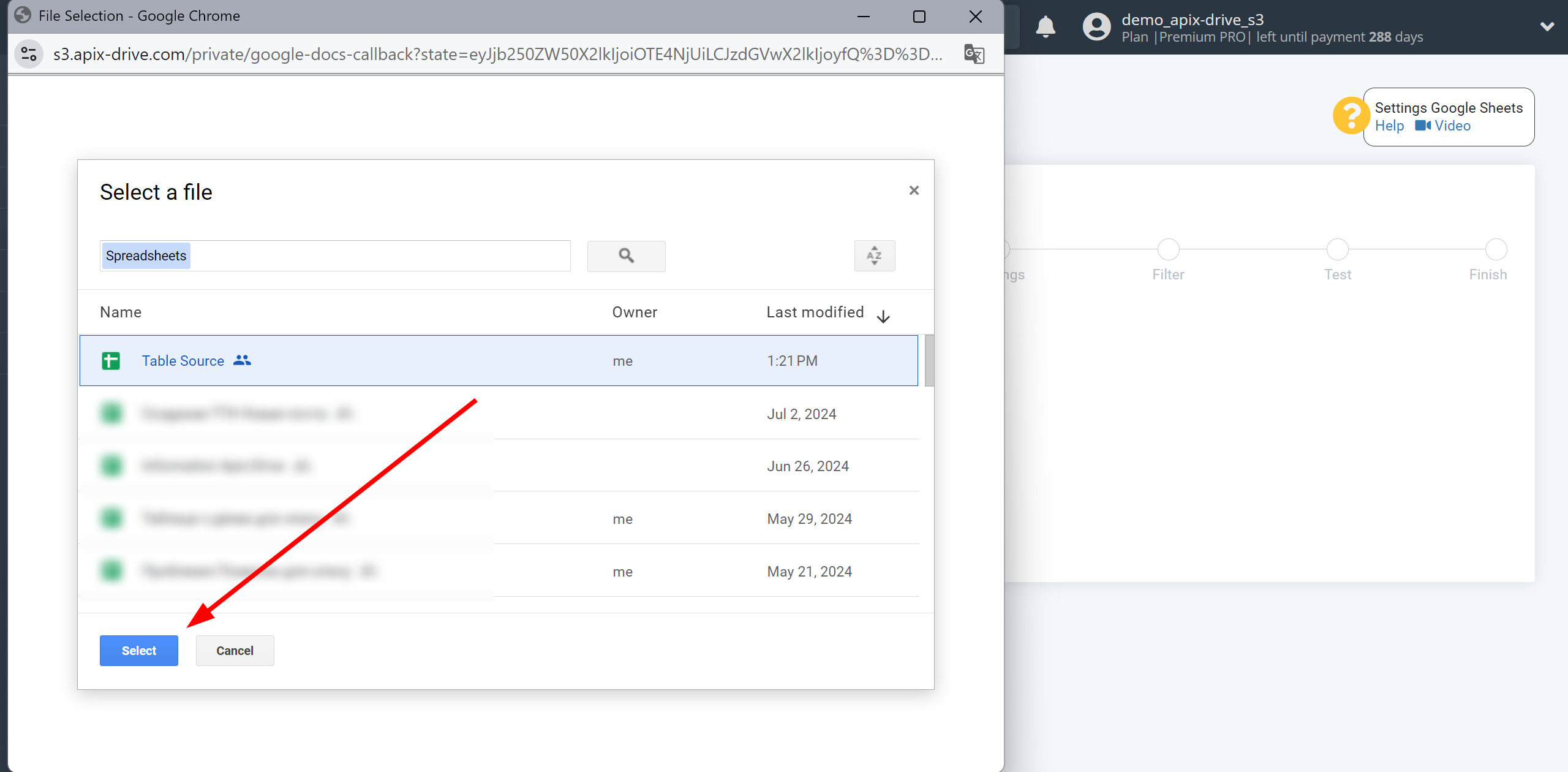Viewport: 1568px width, 772px height.
Task: Click the search icon in file dialog
Action: tap(627, 256)
